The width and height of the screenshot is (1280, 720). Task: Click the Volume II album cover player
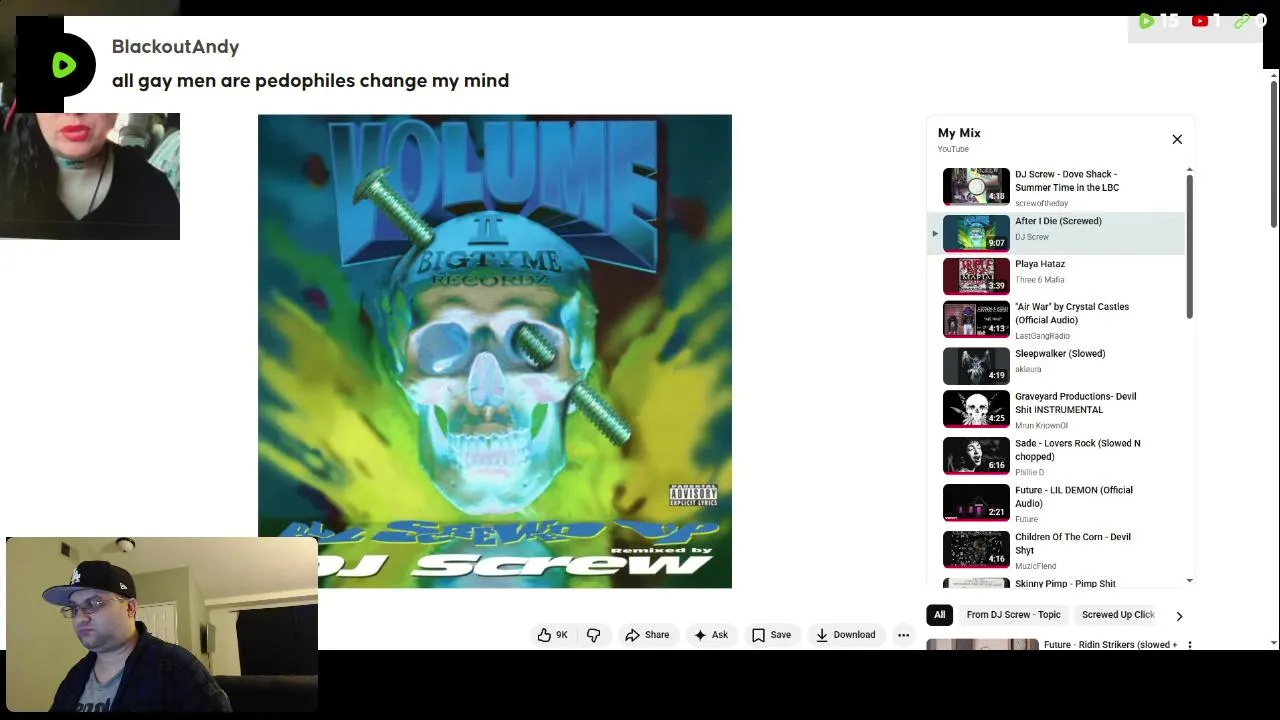click(x=495, y=351)
